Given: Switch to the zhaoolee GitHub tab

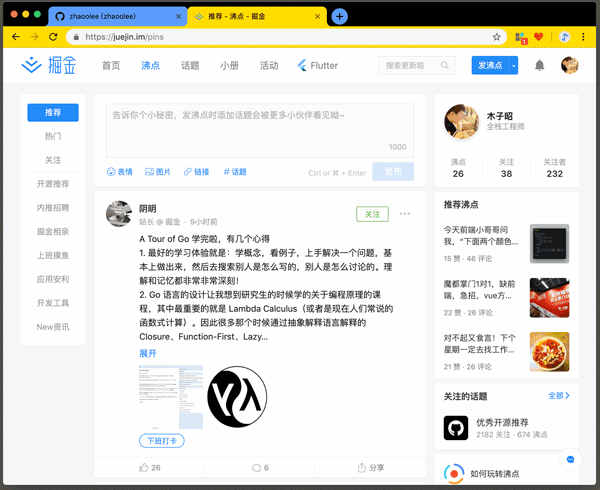Looking at the screenshot, I should (117, 16).
